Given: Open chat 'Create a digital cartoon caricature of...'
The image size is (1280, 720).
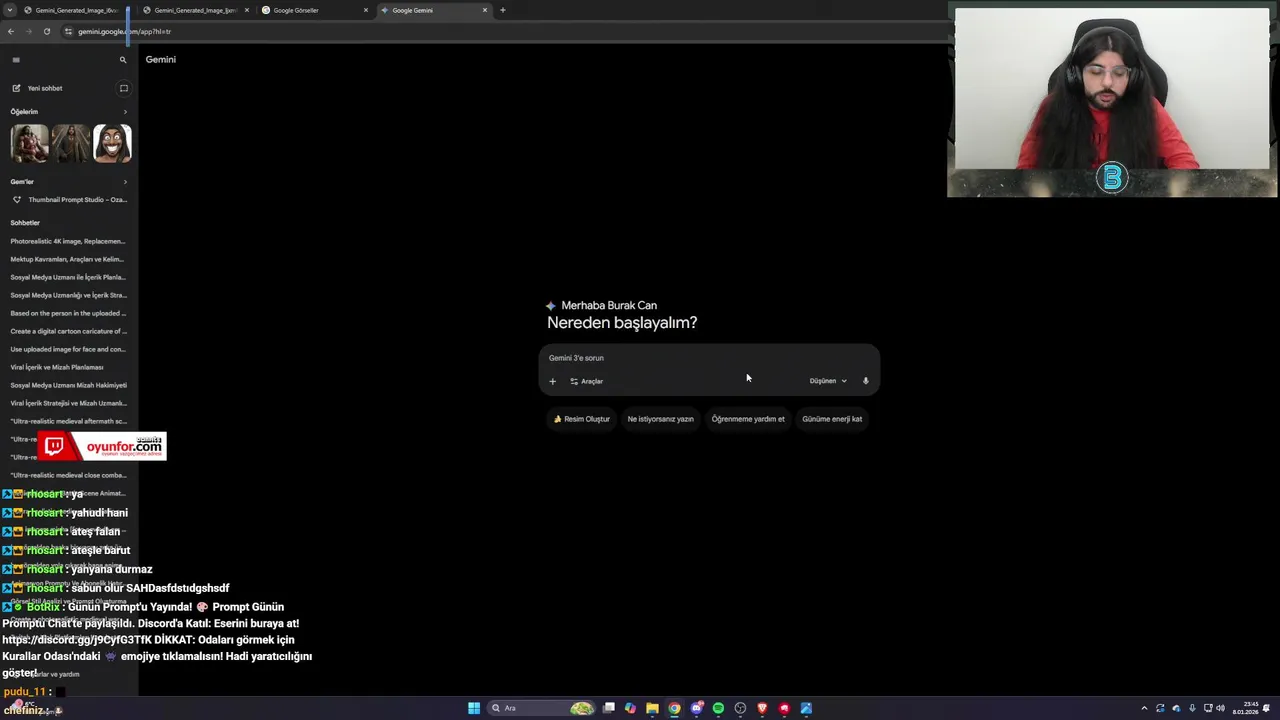Looking at the screenshot, I should [68, 331].
